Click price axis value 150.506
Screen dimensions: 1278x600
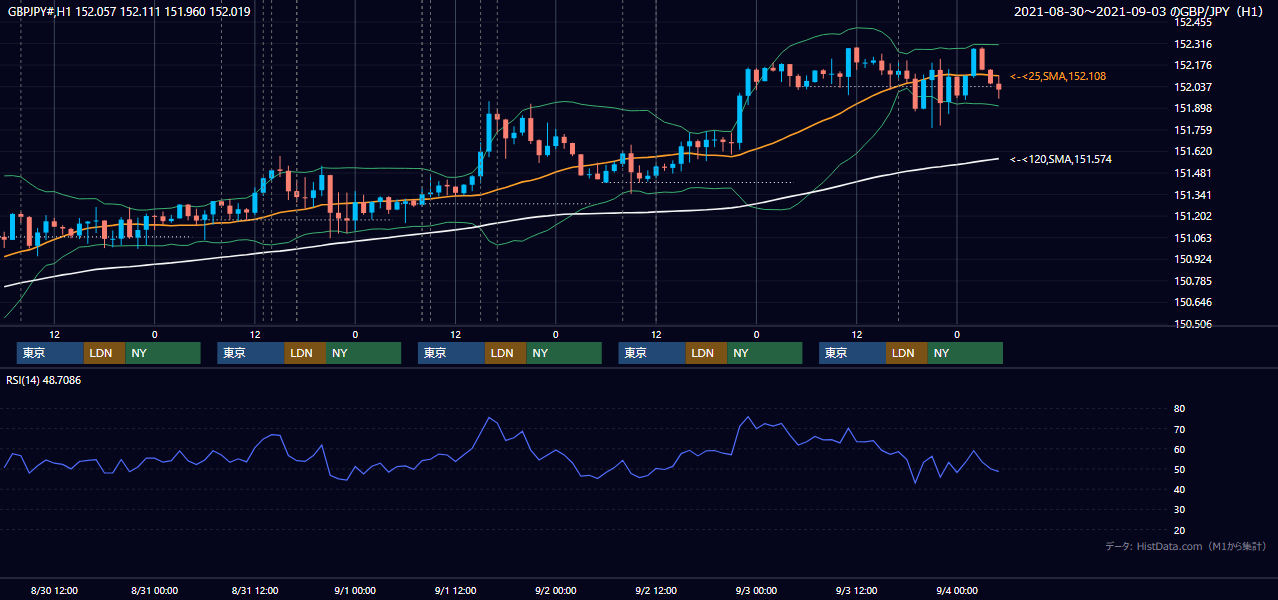tap(1192, 324)
